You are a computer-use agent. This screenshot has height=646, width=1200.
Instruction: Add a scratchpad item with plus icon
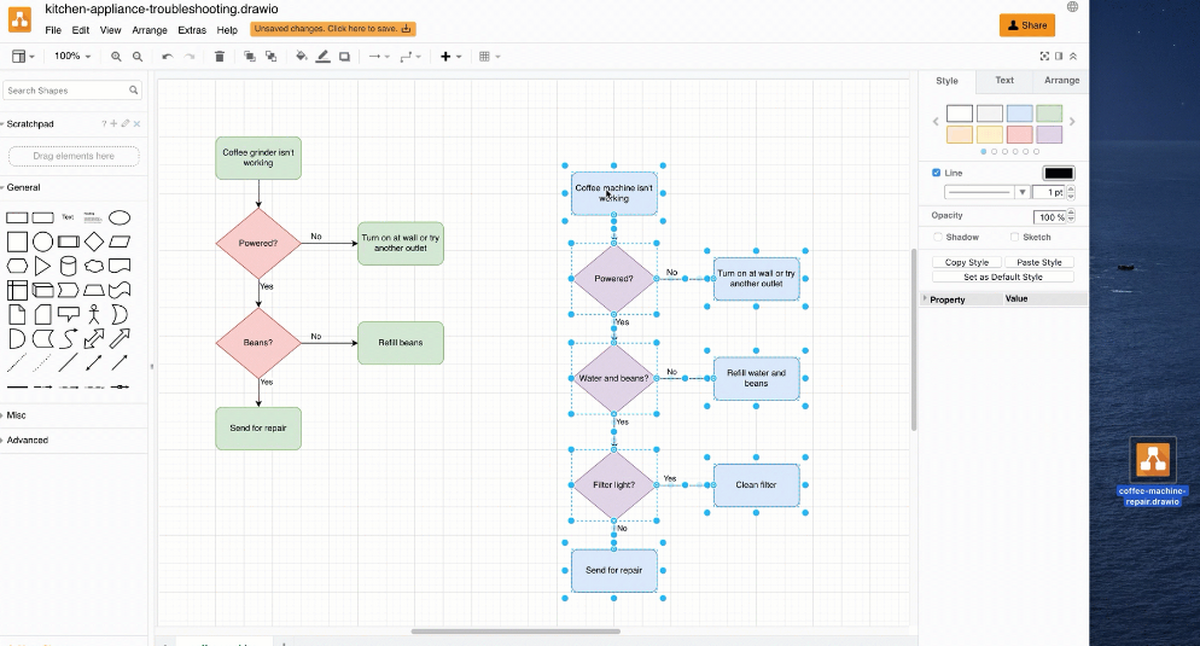click(x=114, y=124)
